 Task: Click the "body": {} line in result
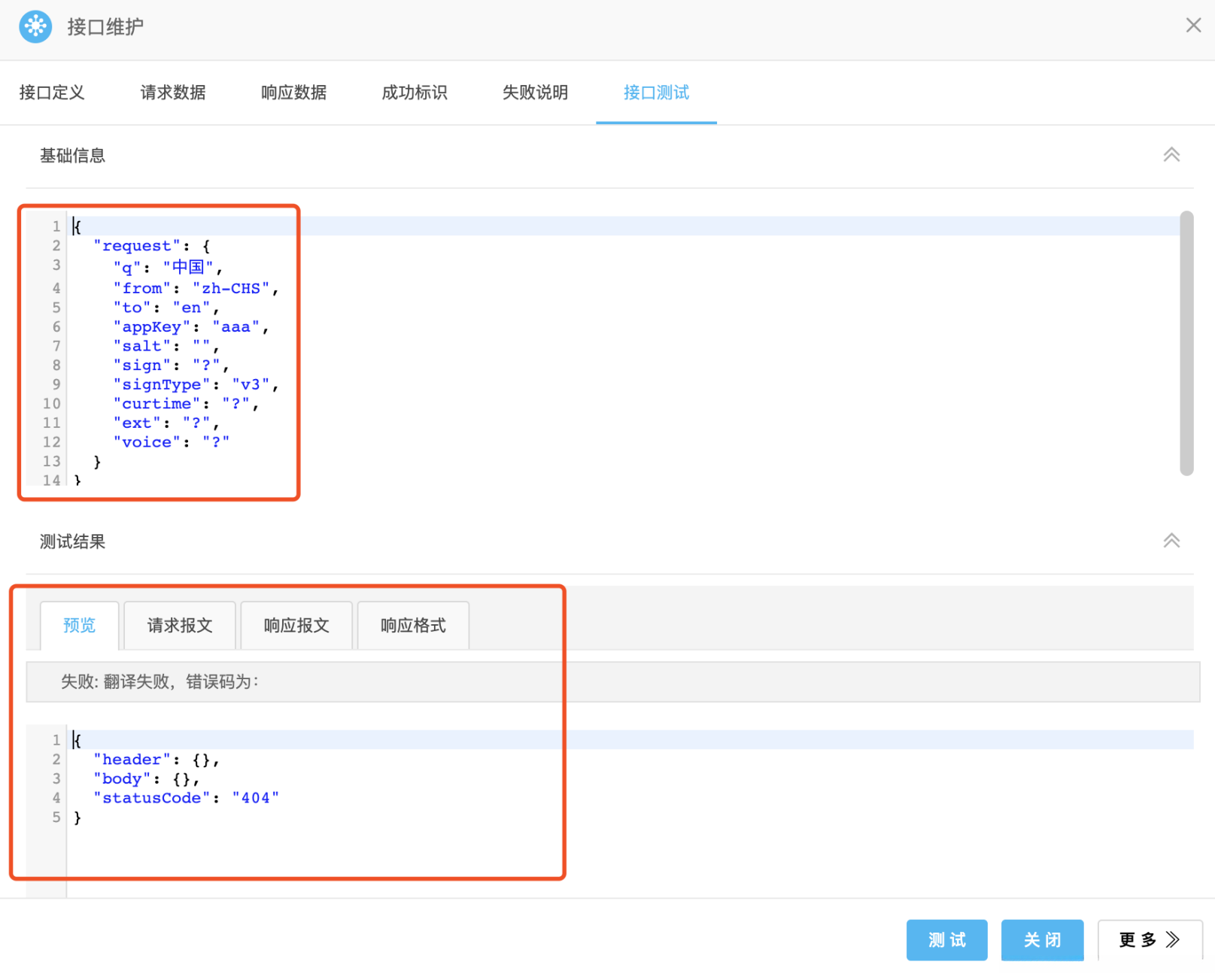pos(147,778)
